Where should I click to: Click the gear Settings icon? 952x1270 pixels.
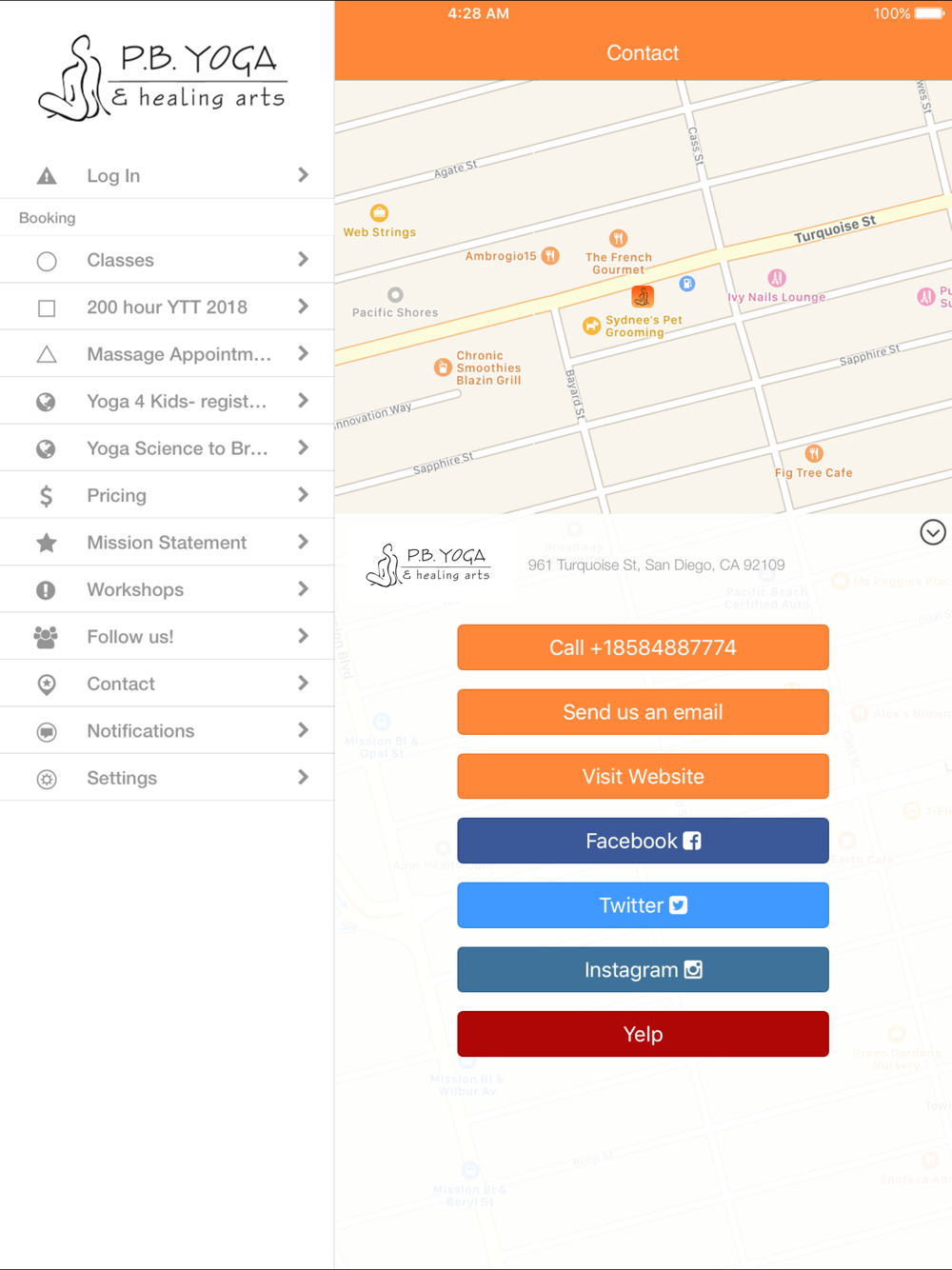46,779
